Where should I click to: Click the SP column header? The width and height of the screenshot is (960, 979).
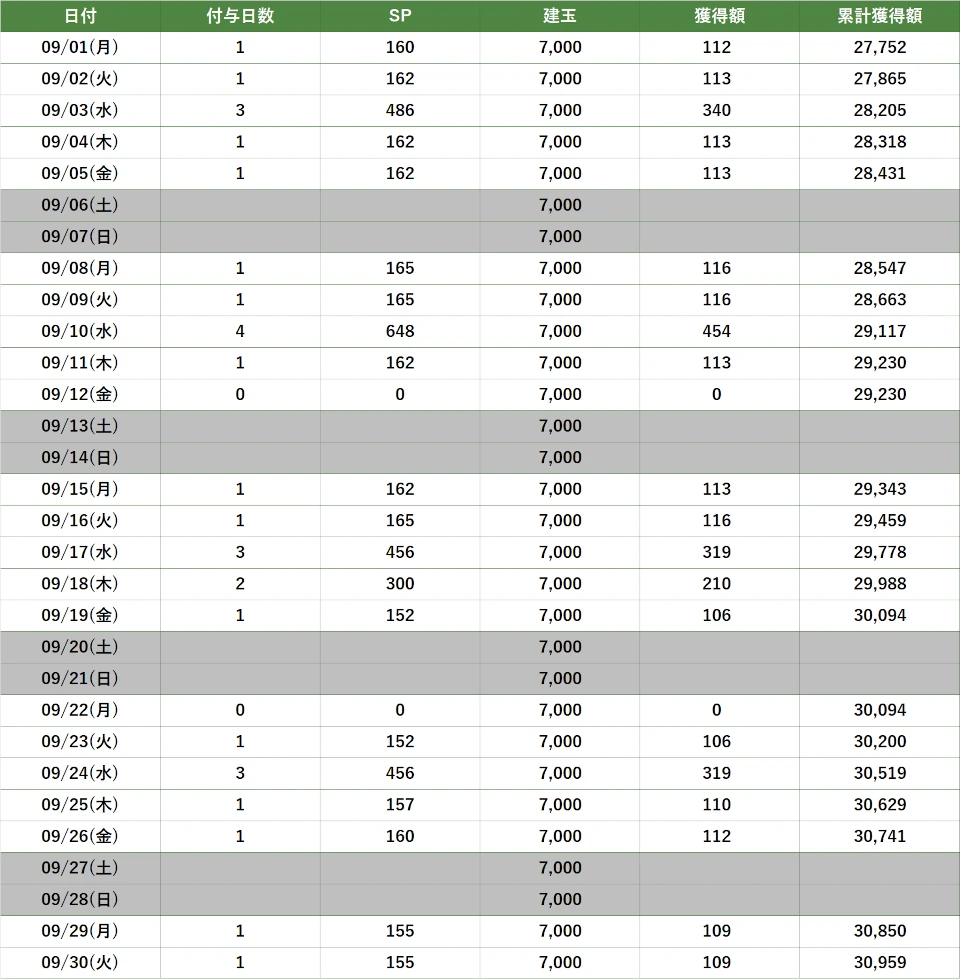click(x=400, y=16)
